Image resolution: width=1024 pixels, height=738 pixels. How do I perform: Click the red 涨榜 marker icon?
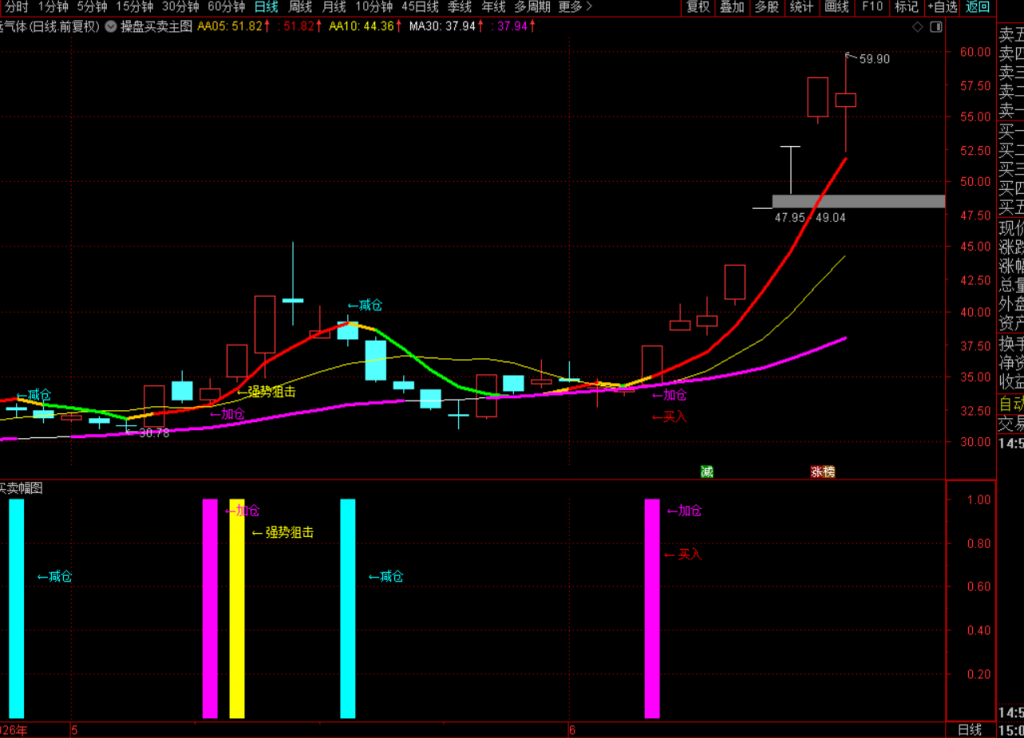click(x=822, y=472)
